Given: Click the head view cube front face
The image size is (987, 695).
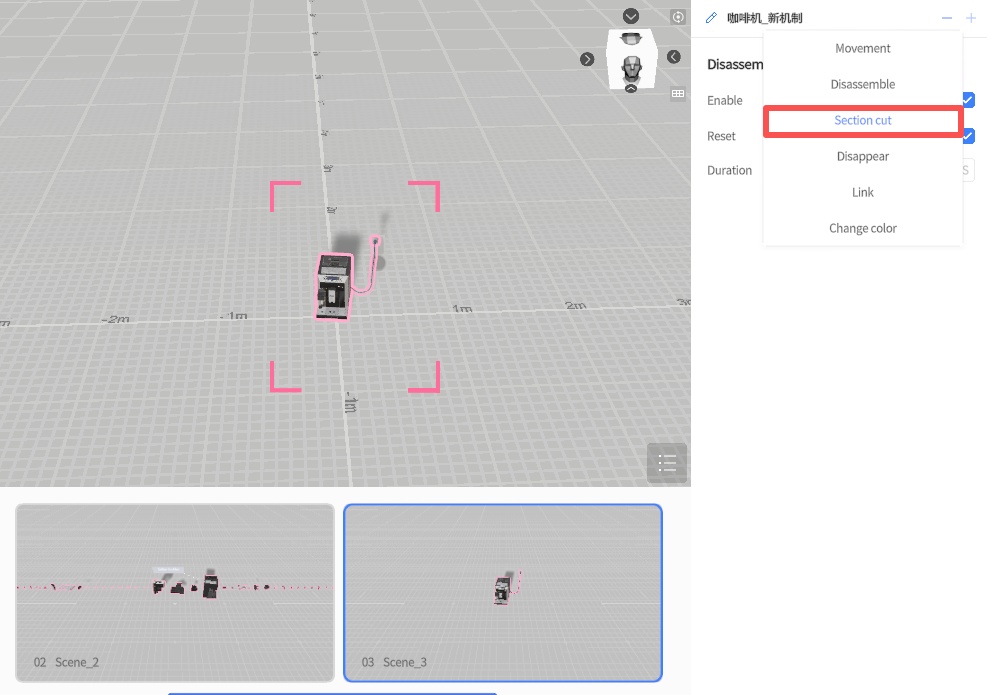Looking at the screenshot, I should (631, 69).
